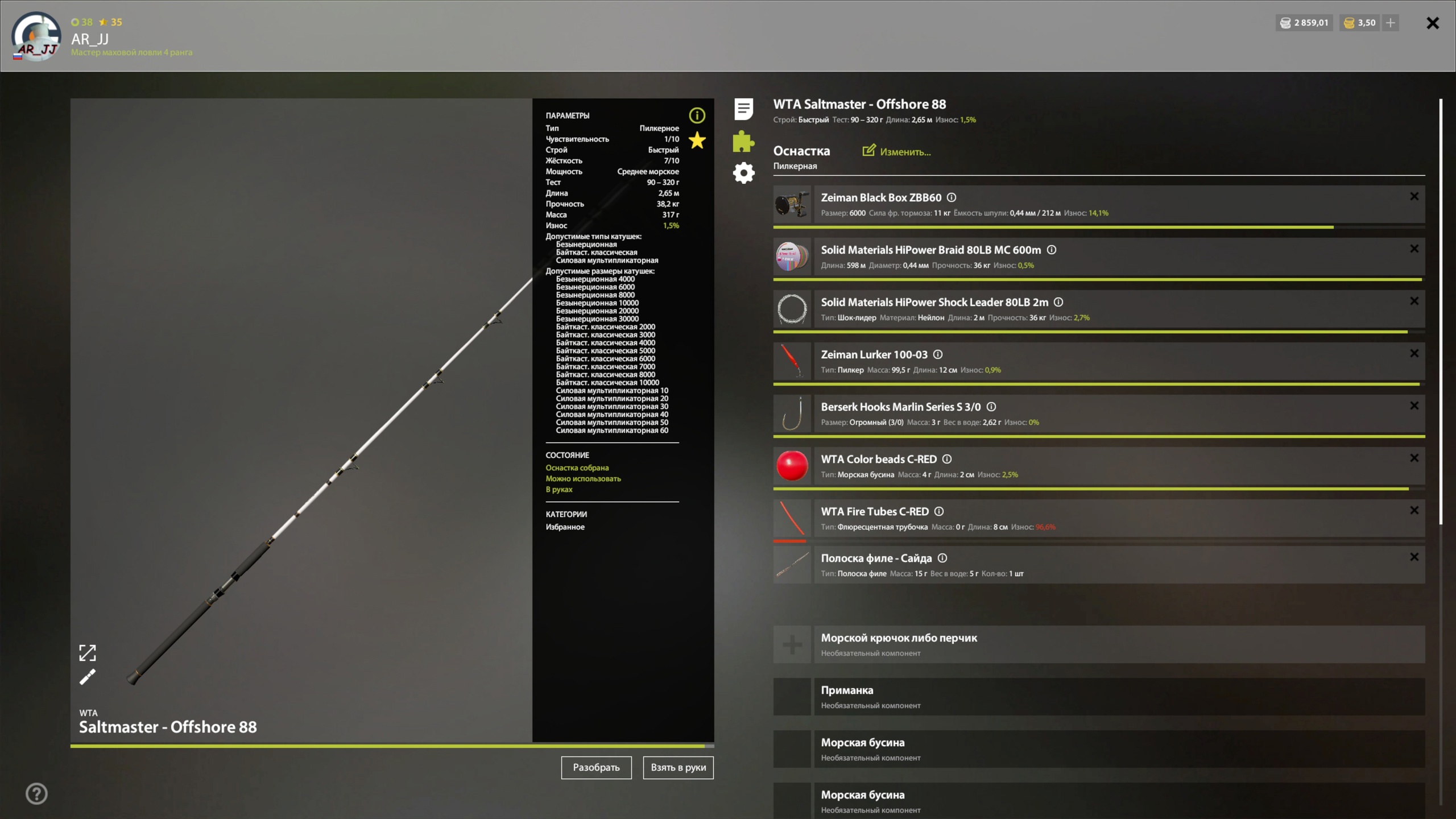
Task: Show info for Zeiman Black Box ZBB60
Action: (x=952, y=197)
